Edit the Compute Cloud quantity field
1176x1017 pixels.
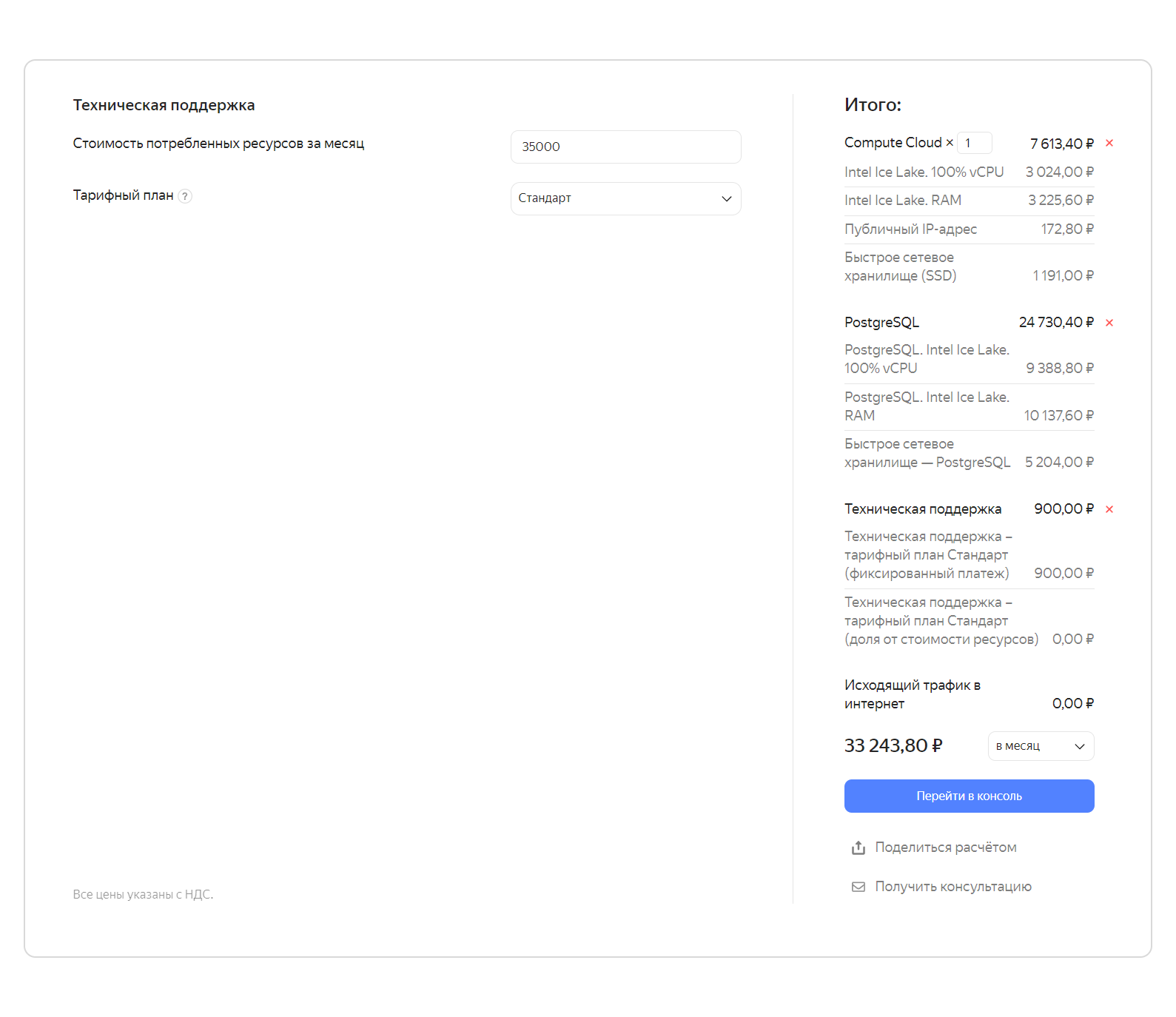tap(974, 143)
